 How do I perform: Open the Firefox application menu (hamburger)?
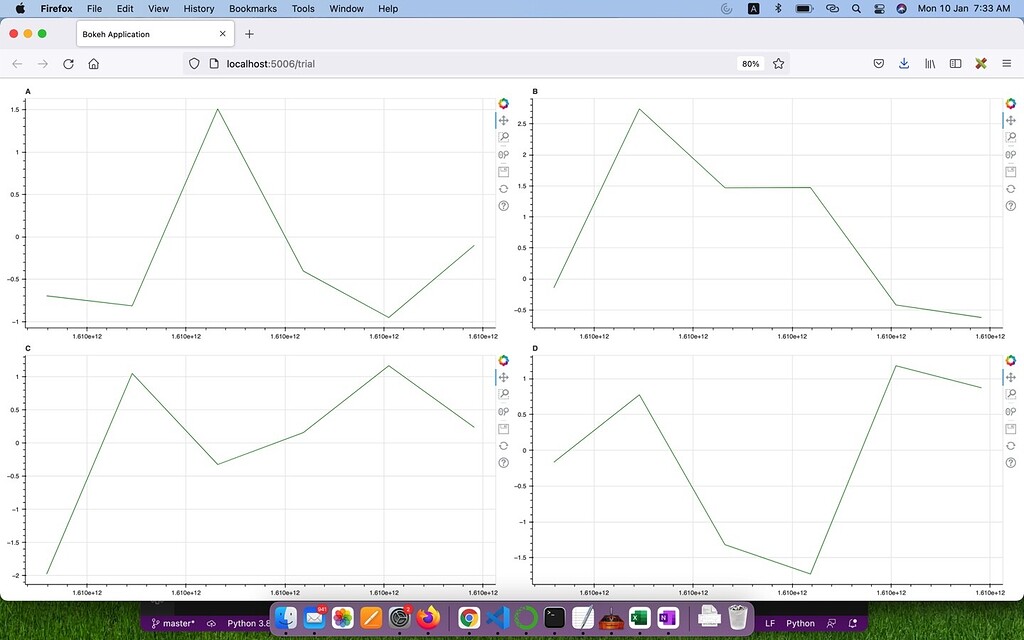pos(1007,63)
